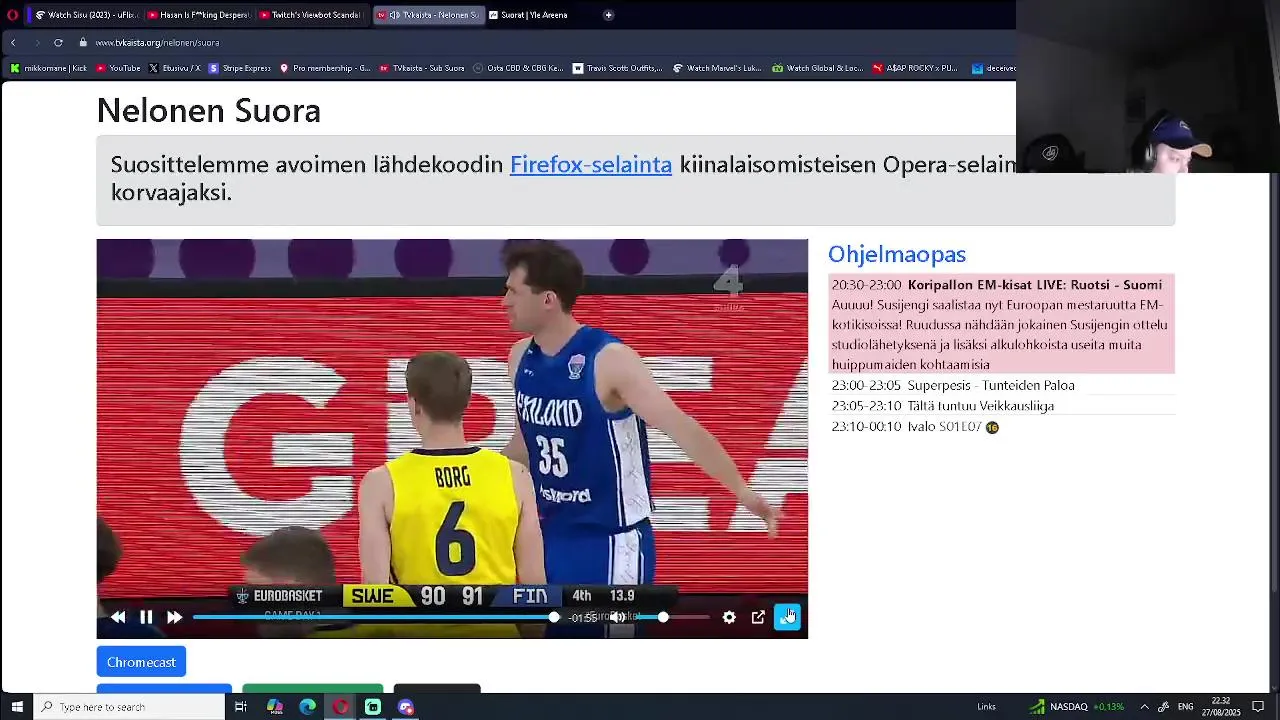This screenshot has height=720, width=1280.
Task: Open the Firefox-selainta link
Action: tap(591, 165)
